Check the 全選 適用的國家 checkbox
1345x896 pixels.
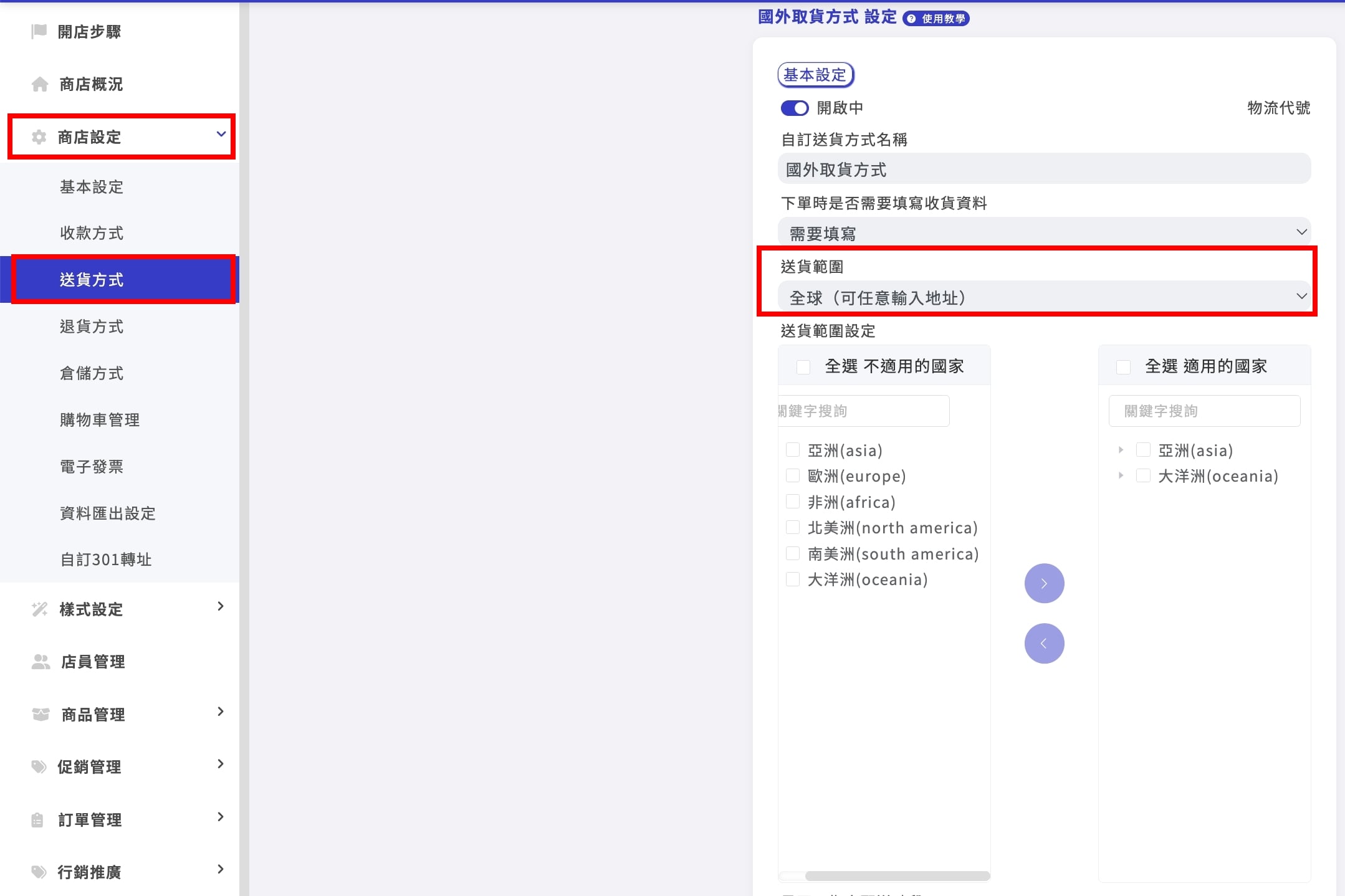tap(1123, 366)
